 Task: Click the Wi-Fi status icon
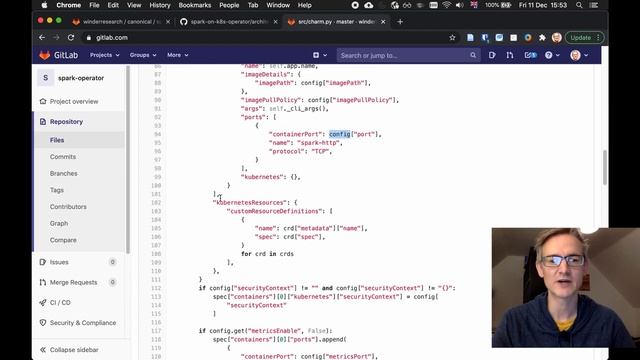click(x=447, y=5)
